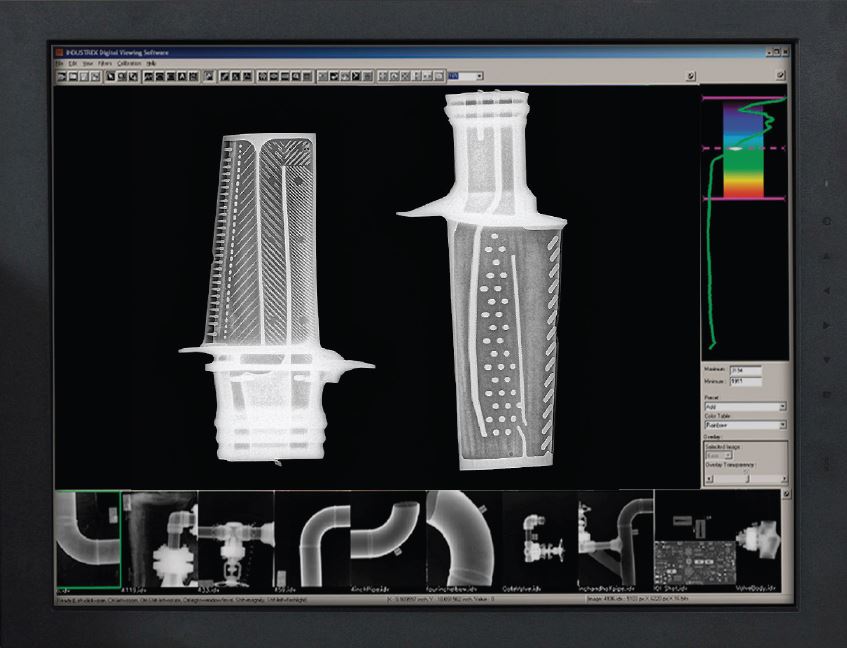Click the Save icon in toolbar
The height and width of the screenshot is (648, 847).
(x=73, y=76)
